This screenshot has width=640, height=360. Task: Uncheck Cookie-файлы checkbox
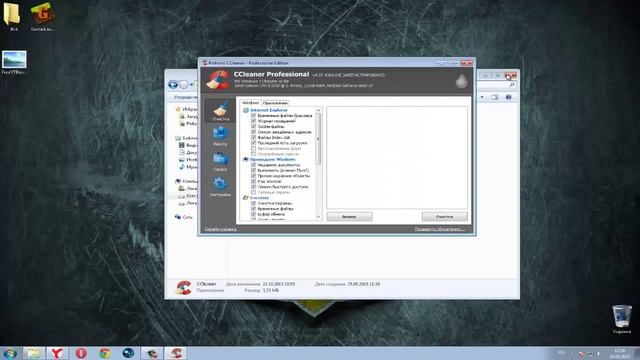pyautogui.click(x=253, y=127)
